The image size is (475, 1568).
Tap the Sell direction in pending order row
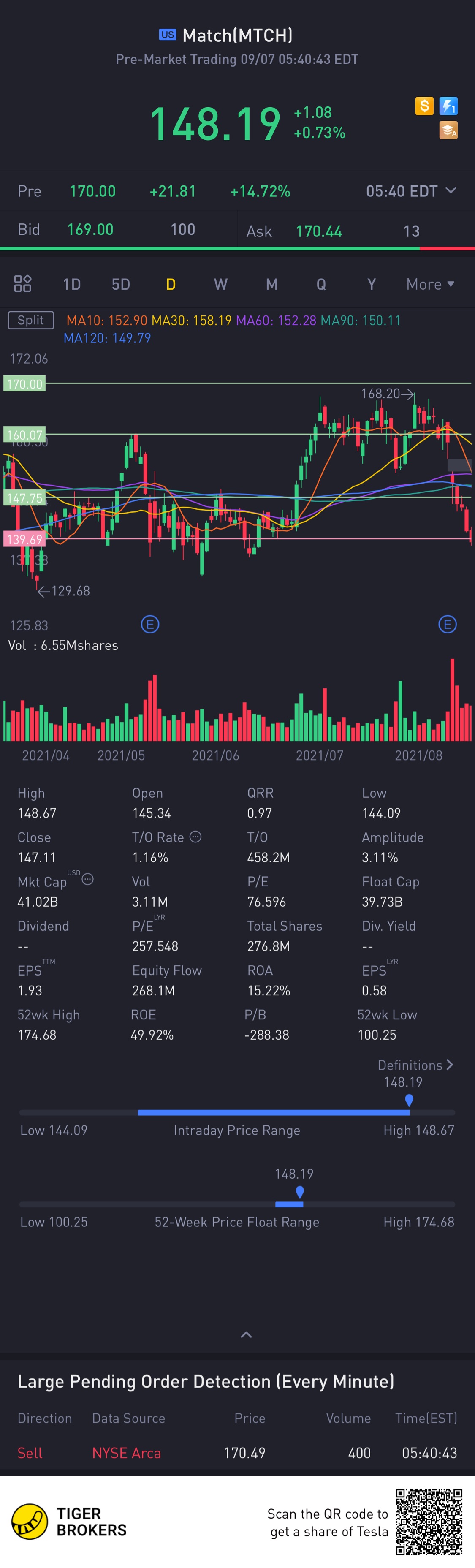click(x=30, y=1453)
